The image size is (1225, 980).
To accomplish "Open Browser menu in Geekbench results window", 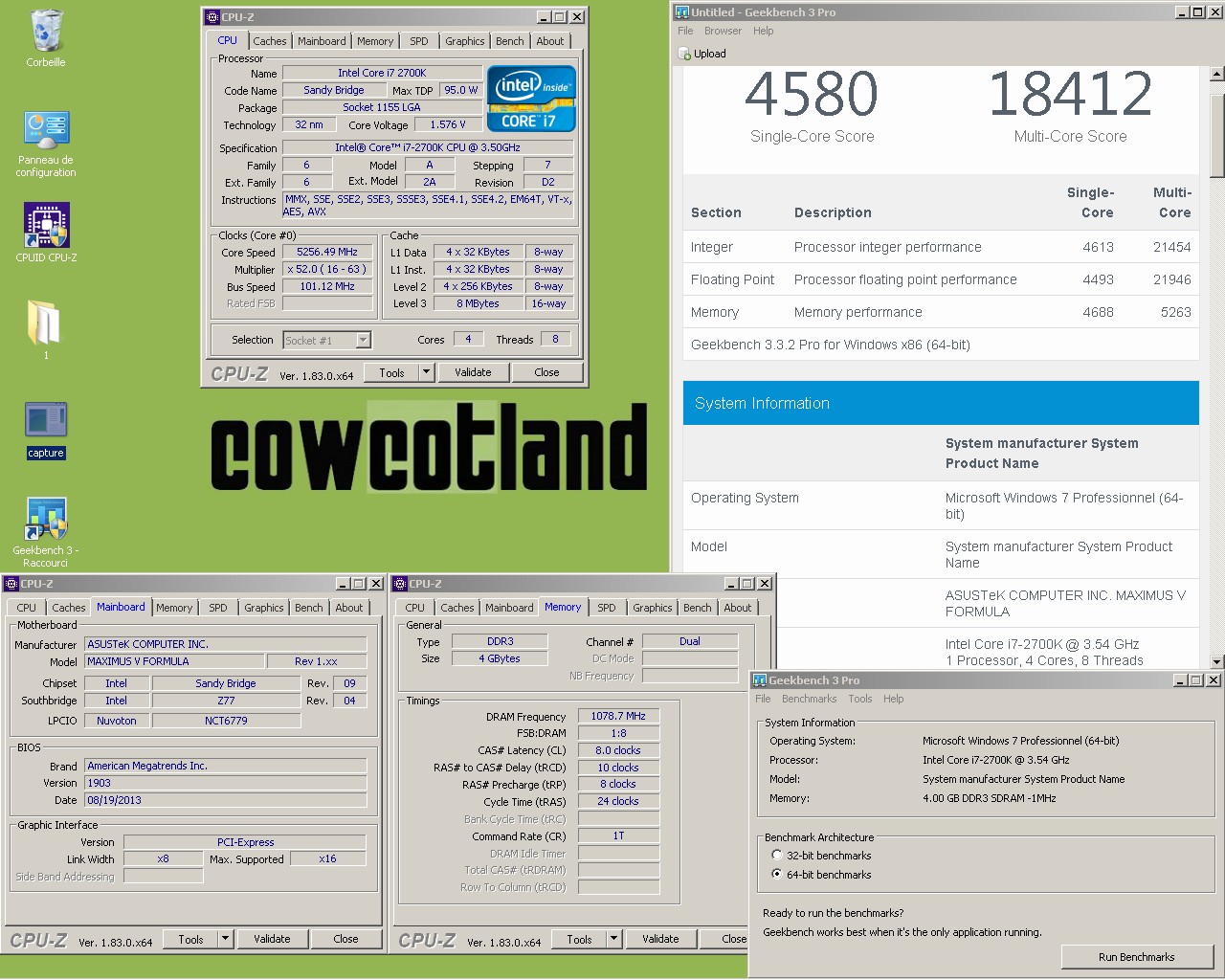I will pos(723,31).
